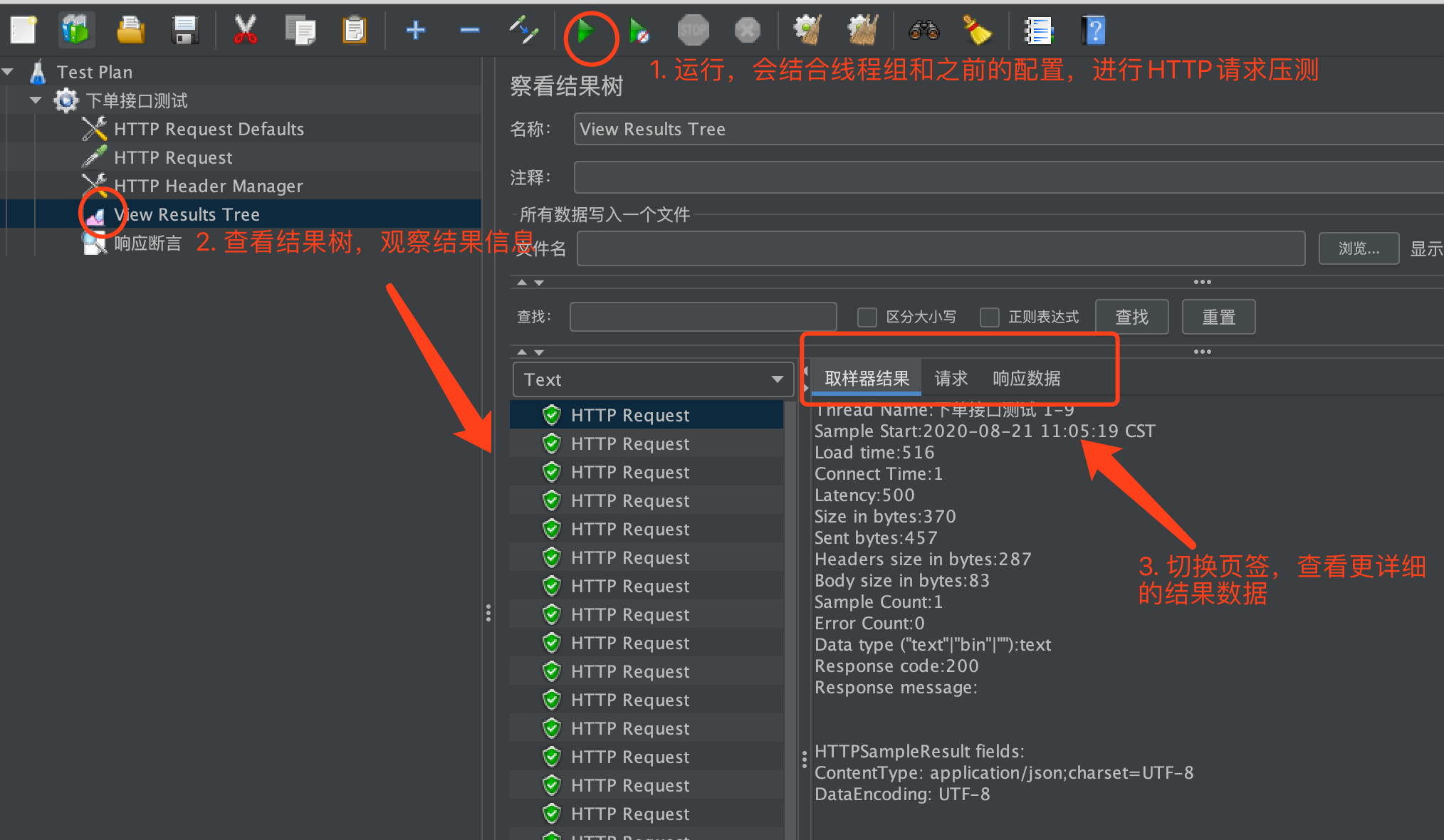Collapse the 下单接口测试 thread group

click(36, 100)
